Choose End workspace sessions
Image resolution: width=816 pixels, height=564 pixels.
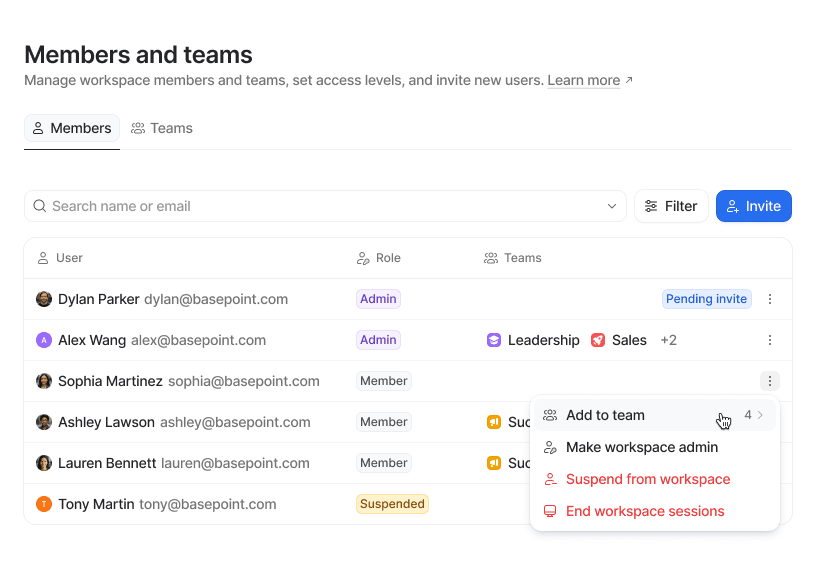[644, 511]
